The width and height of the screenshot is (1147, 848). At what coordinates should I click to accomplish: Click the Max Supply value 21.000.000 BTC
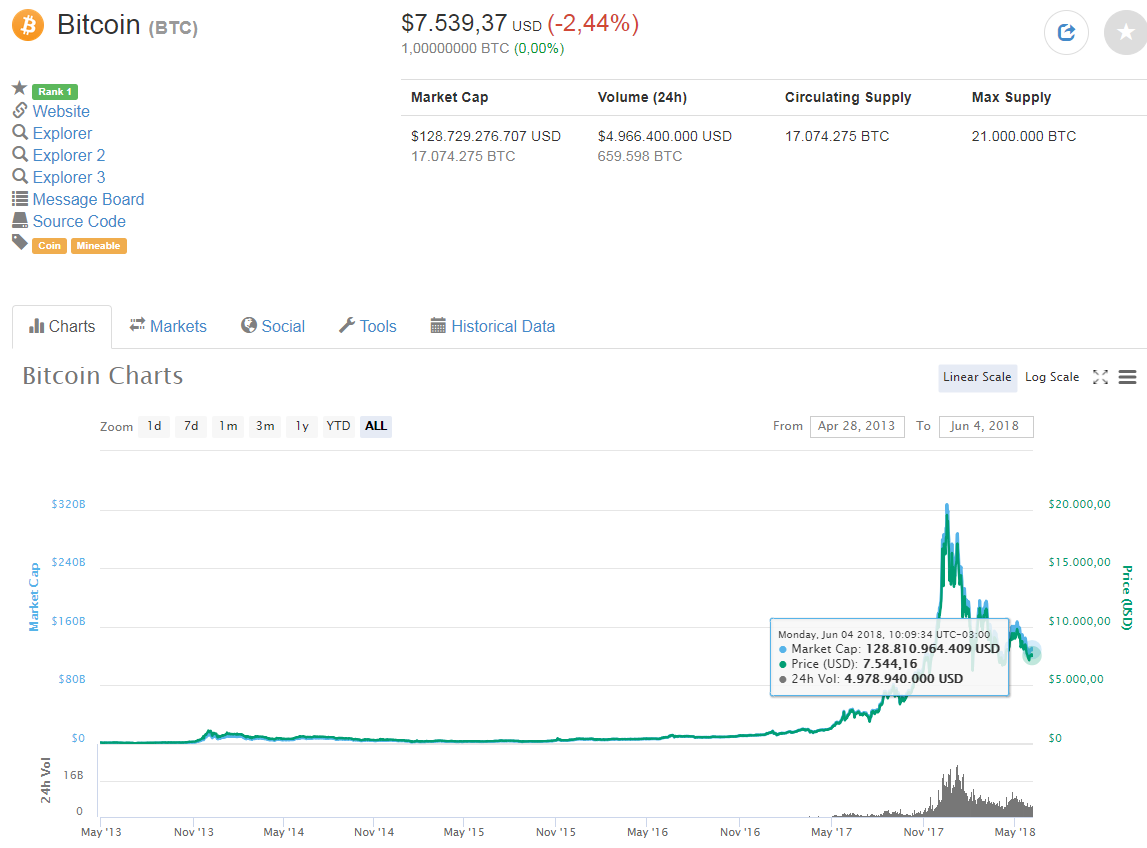[1023, 136]
